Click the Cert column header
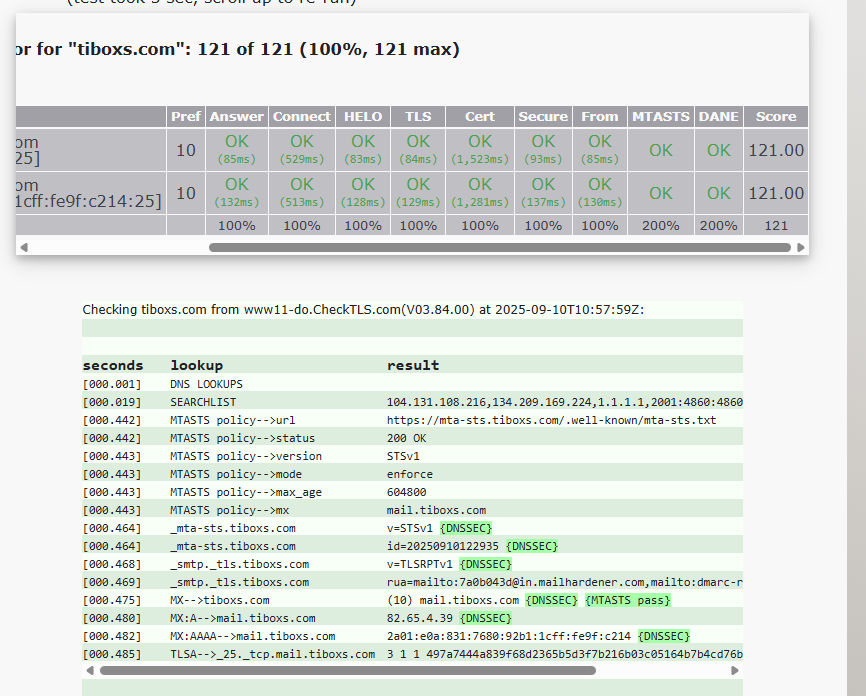This screenshot has height=696, width=866. 480,117
